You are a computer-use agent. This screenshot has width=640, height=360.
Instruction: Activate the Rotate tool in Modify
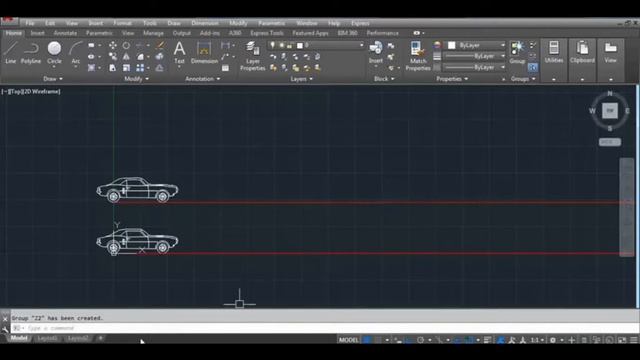[x=127, y=45]
